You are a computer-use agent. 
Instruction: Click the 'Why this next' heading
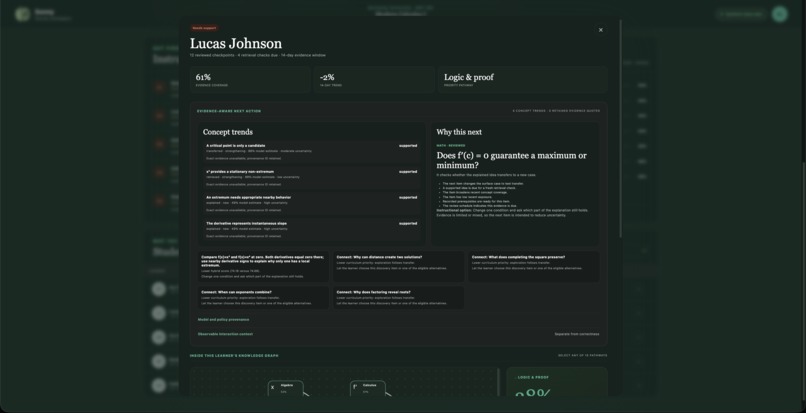pyautogui.click(x=459, y=132)
